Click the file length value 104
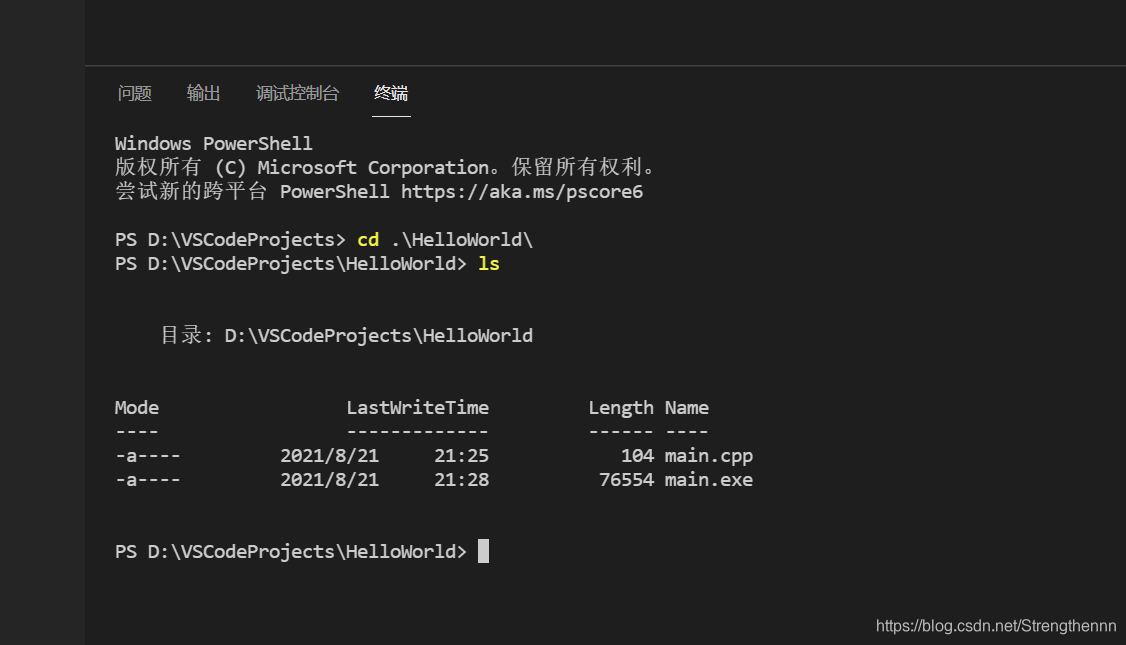1126x645 pixels. [x=637, y=456]
